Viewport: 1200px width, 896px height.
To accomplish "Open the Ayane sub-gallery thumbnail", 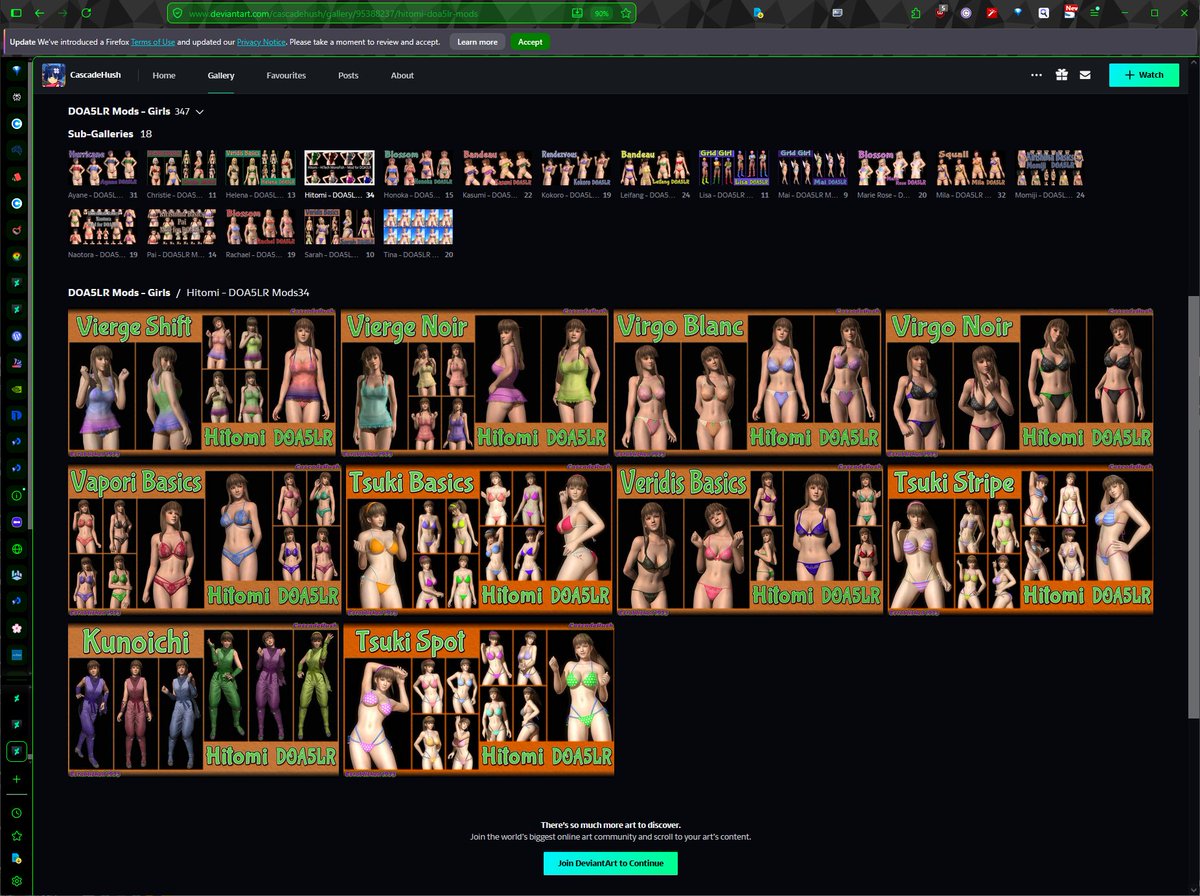I will 103,168.
